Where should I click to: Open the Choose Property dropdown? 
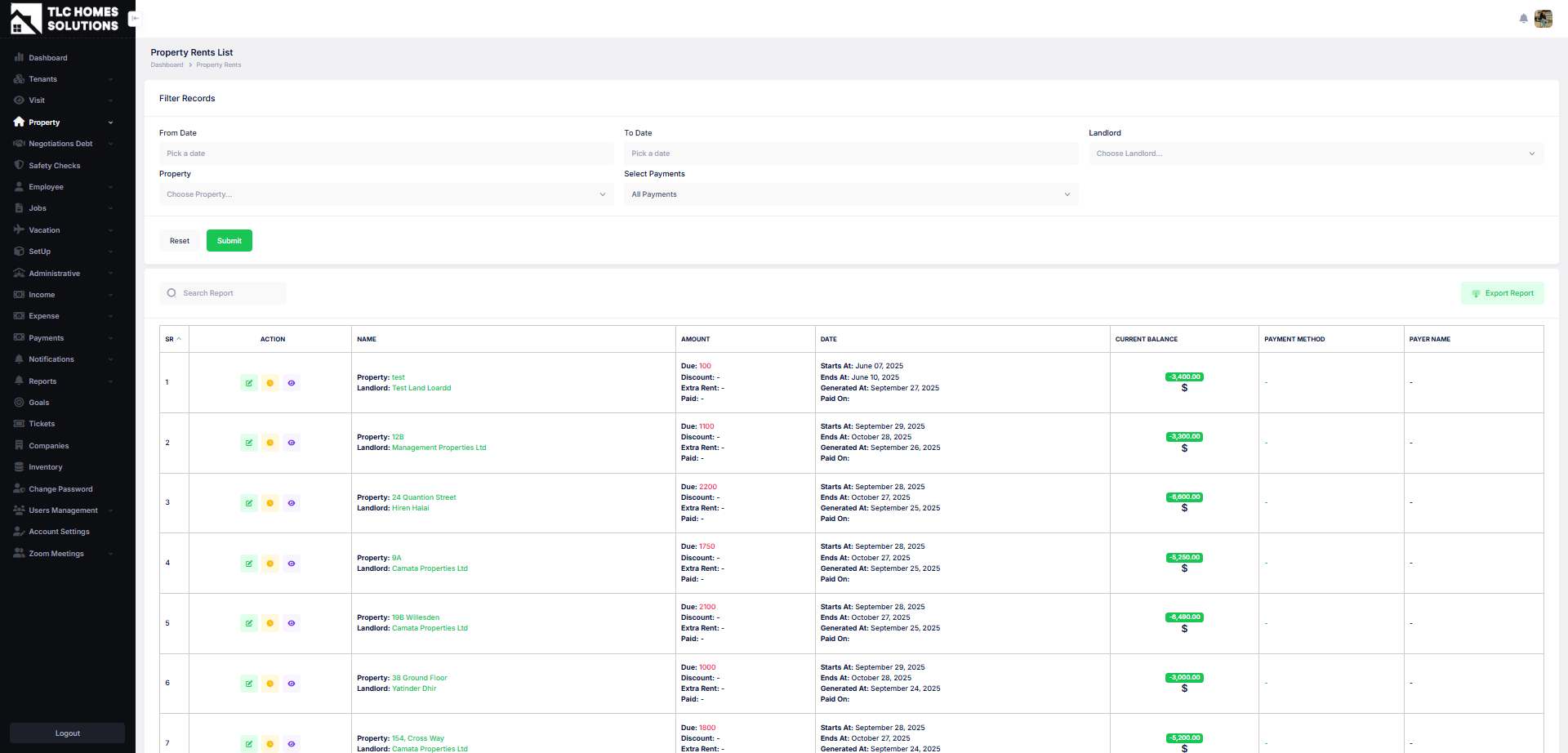[x=385, y=194]
